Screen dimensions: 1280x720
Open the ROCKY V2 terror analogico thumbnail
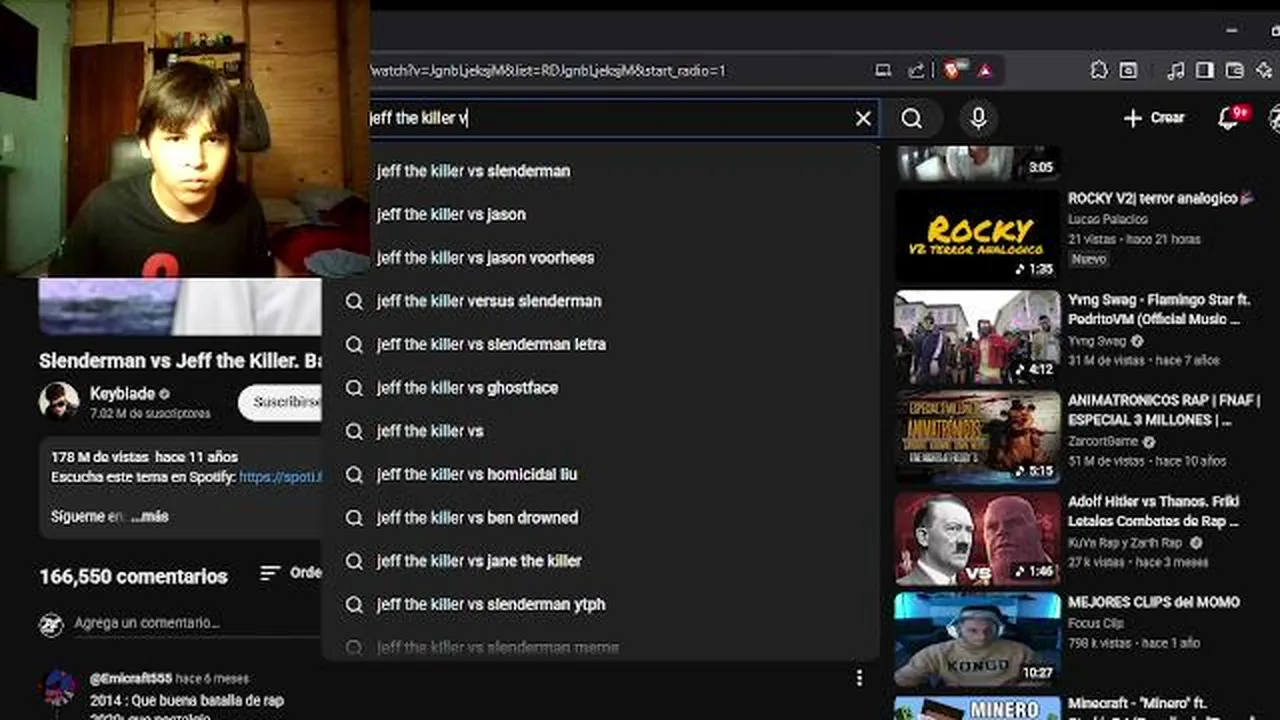click(x=977, y=235)
